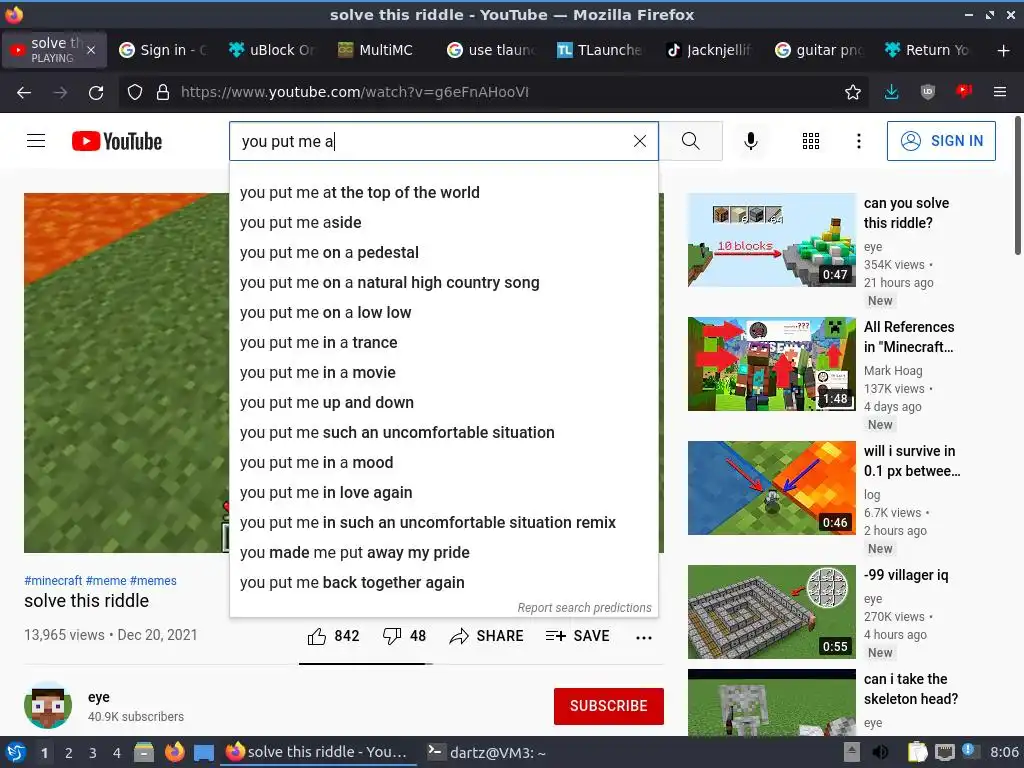Open the YouTube hamburger guide menu
1024x768 pixels.
pos(36,141)
